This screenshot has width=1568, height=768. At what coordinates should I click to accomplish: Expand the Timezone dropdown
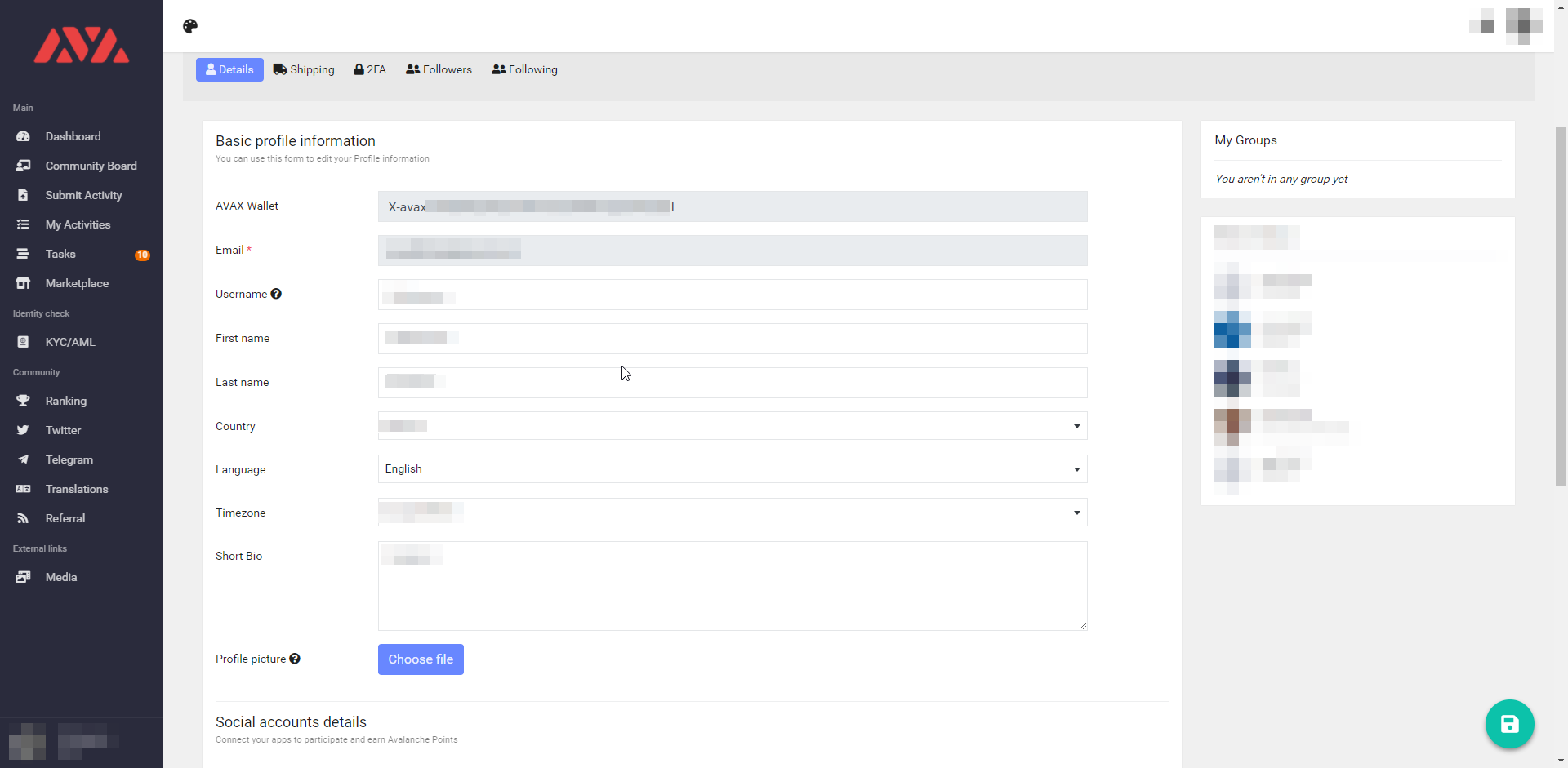click(x=732, y=513)
